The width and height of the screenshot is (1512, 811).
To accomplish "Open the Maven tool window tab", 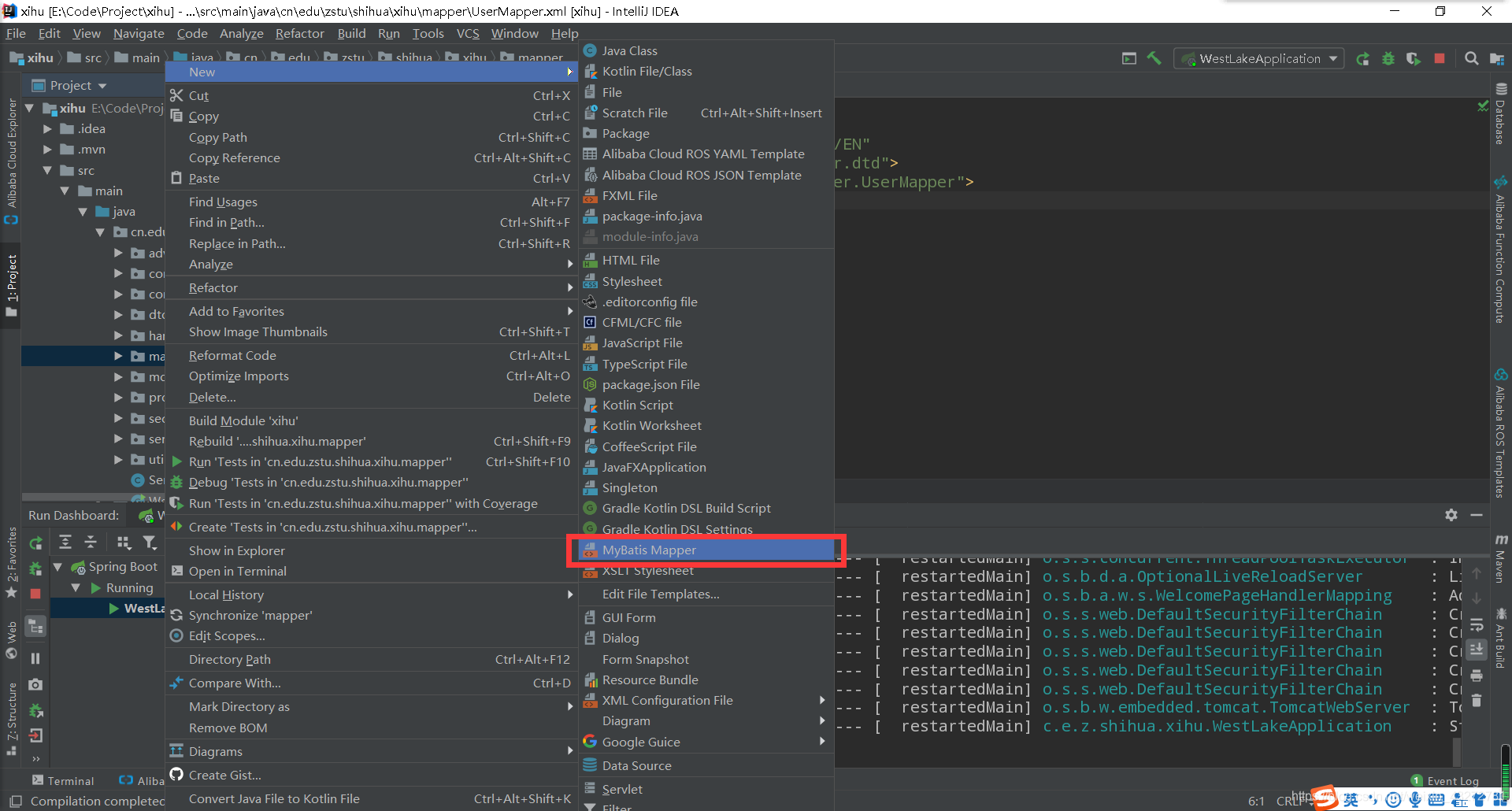I will (x=1501, y=559).
